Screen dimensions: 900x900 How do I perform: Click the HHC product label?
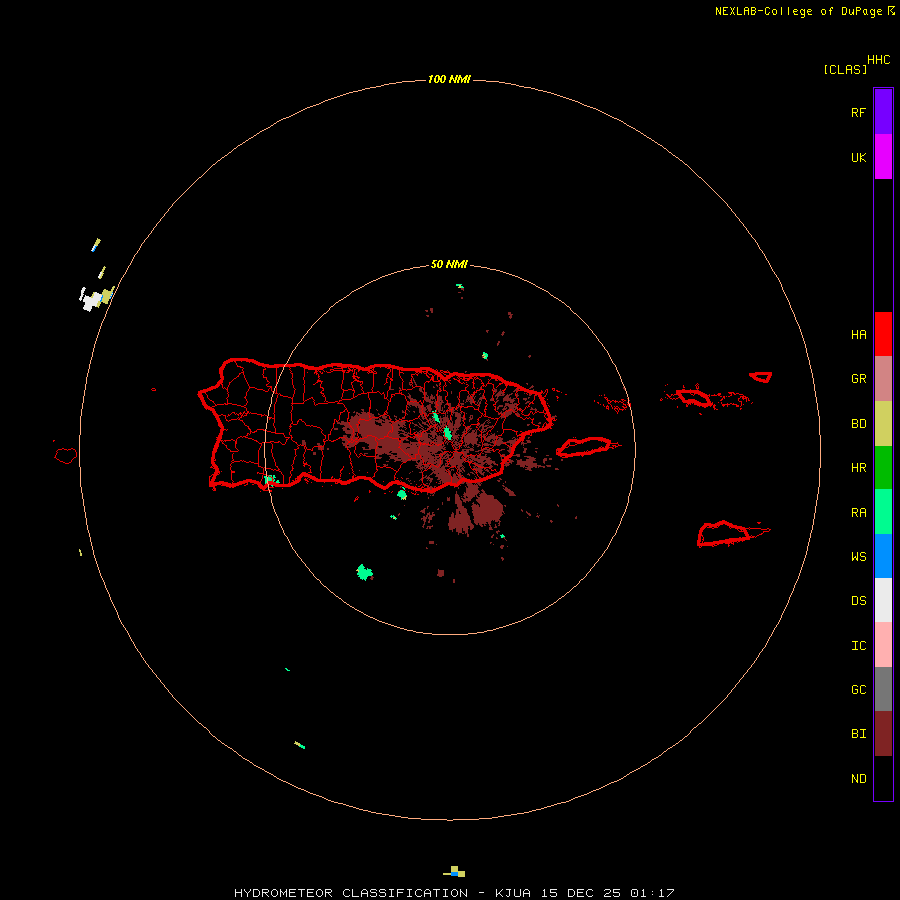pos(878,60)
